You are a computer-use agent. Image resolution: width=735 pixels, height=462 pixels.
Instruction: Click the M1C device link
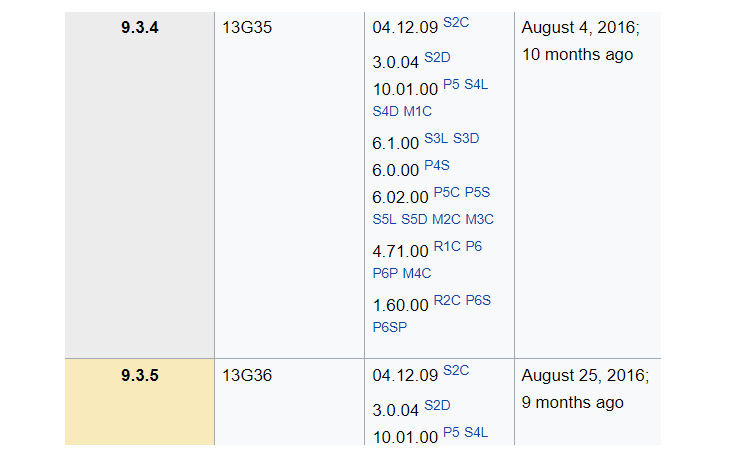[418, 110]
